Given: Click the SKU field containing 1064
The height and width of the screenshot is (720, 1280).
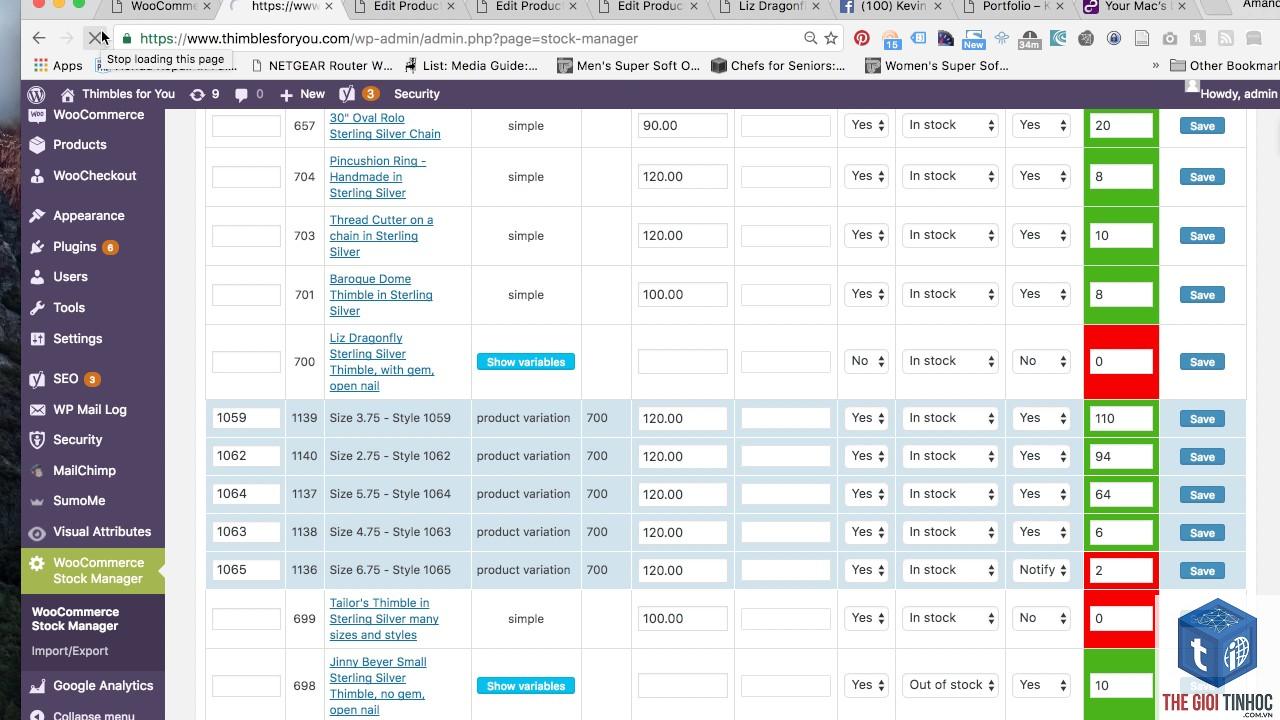Looking at the screenshot, I should click(x=246, y=494).
